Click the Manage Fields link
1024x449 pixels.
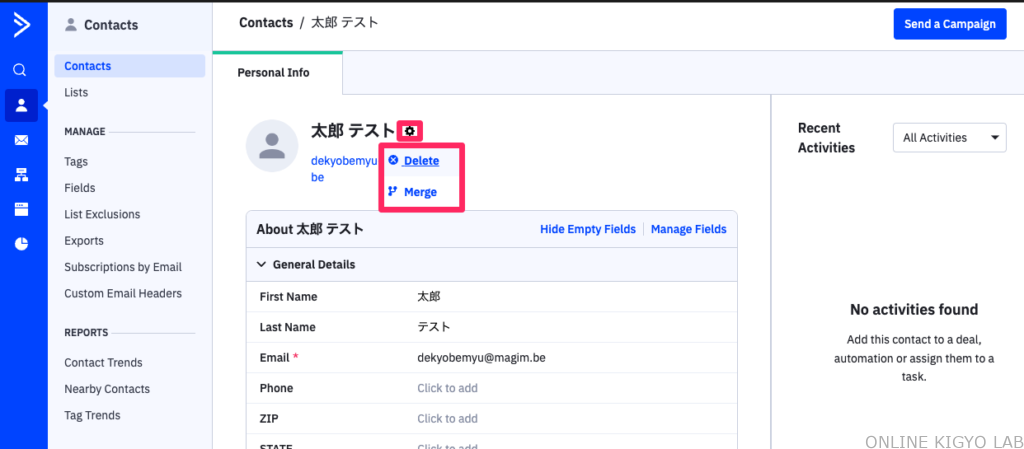click(688, 229)
